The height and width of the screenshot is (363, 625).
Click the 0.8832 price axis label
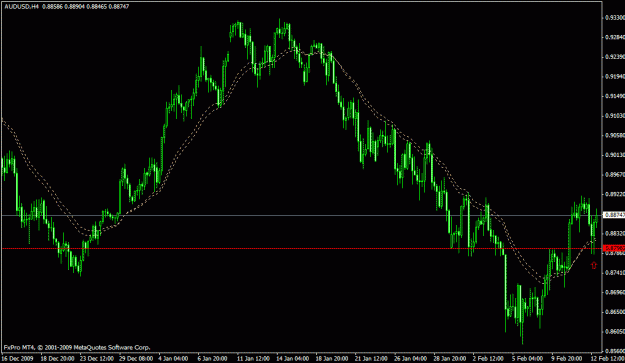tap(615, 233)
